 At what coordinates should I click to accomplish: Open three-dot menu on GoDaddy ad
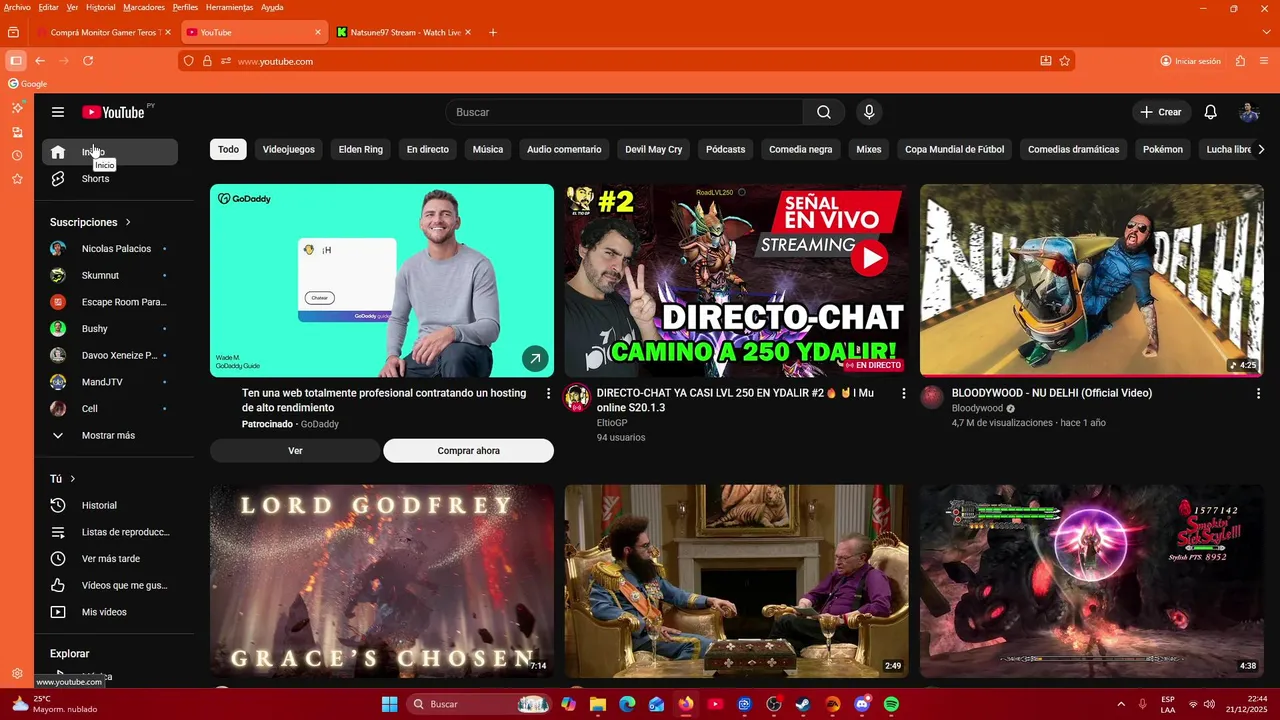tap(548, 394)
